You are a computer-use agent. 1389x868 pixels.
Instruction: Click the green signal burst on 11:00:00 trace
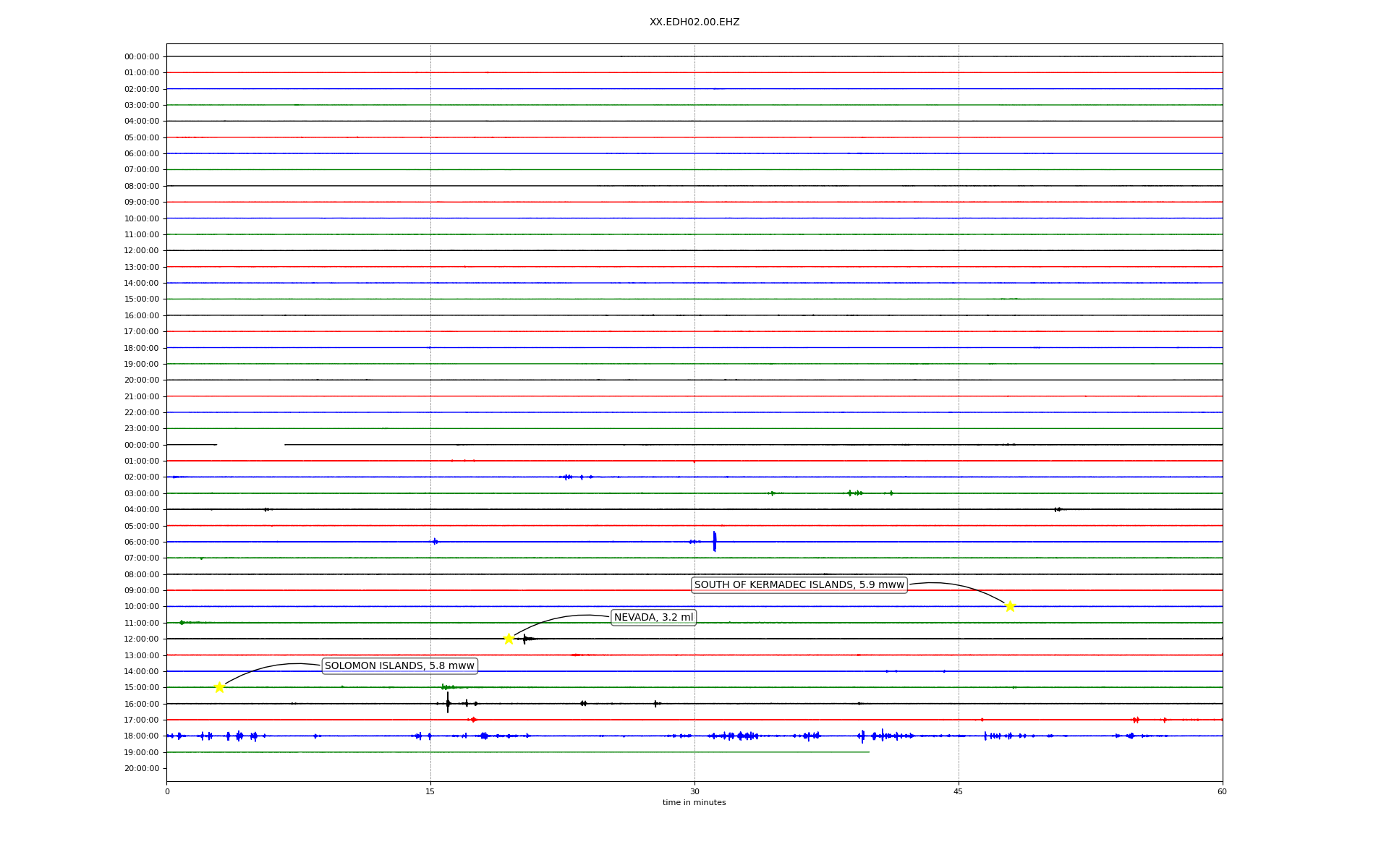[x=182, y=622]
